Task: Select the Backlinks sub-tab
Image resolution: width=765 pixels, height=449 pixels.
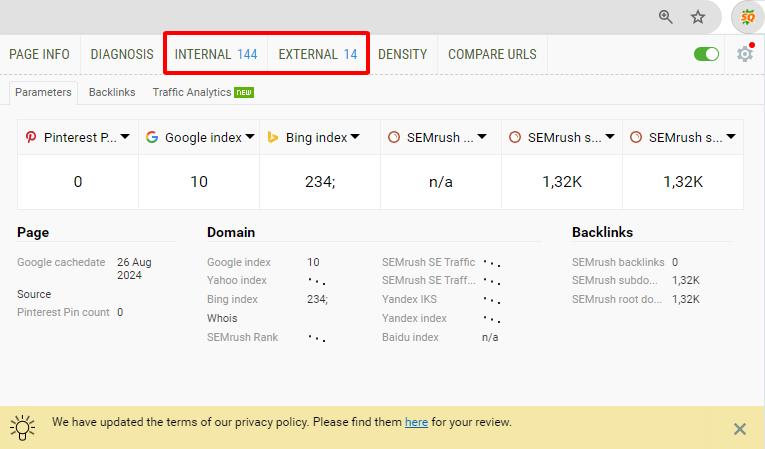Action: (112, 92)
